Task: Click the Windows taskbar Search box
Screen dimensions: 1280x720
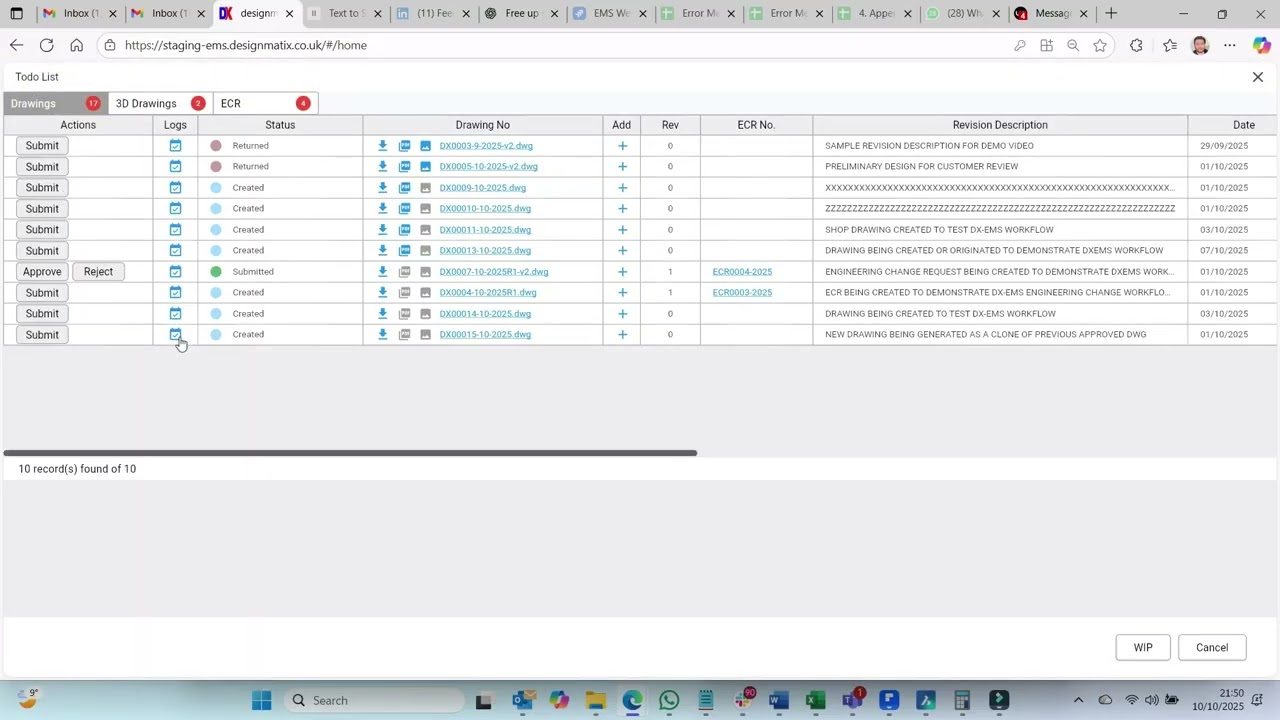Action: pos(373,701)
